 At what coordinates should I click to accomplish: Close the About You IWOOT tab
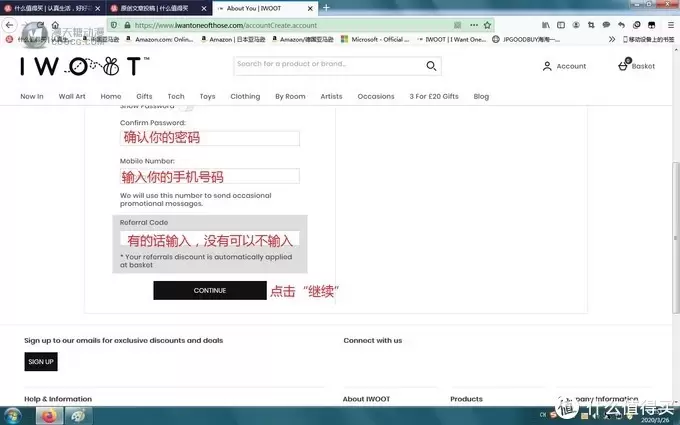coord(310,8)
